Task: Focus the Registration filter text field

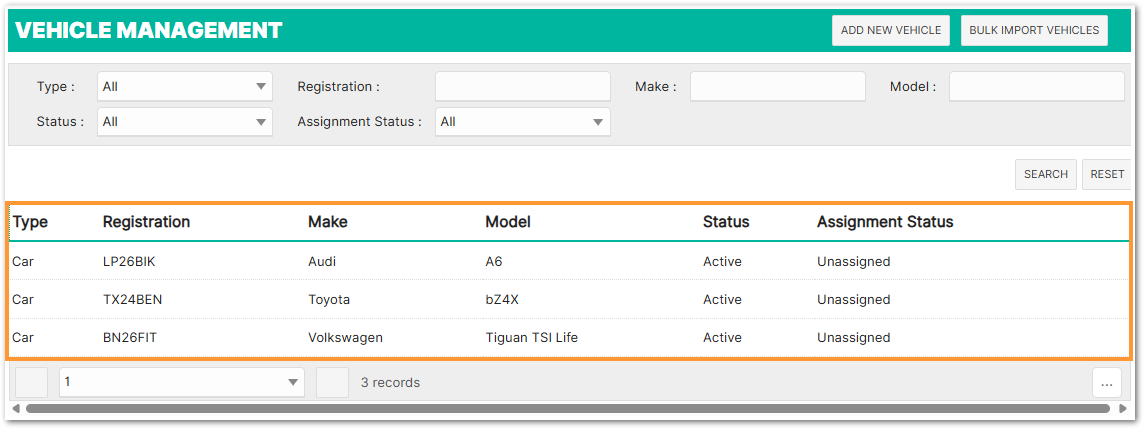Action: [x=522, y=87]
